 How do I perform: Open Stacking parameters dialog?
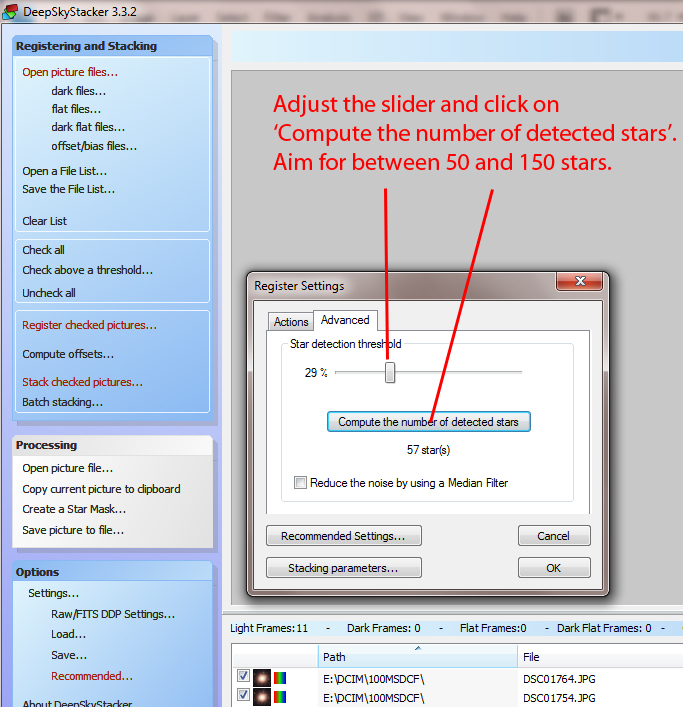tap(344, 568)
